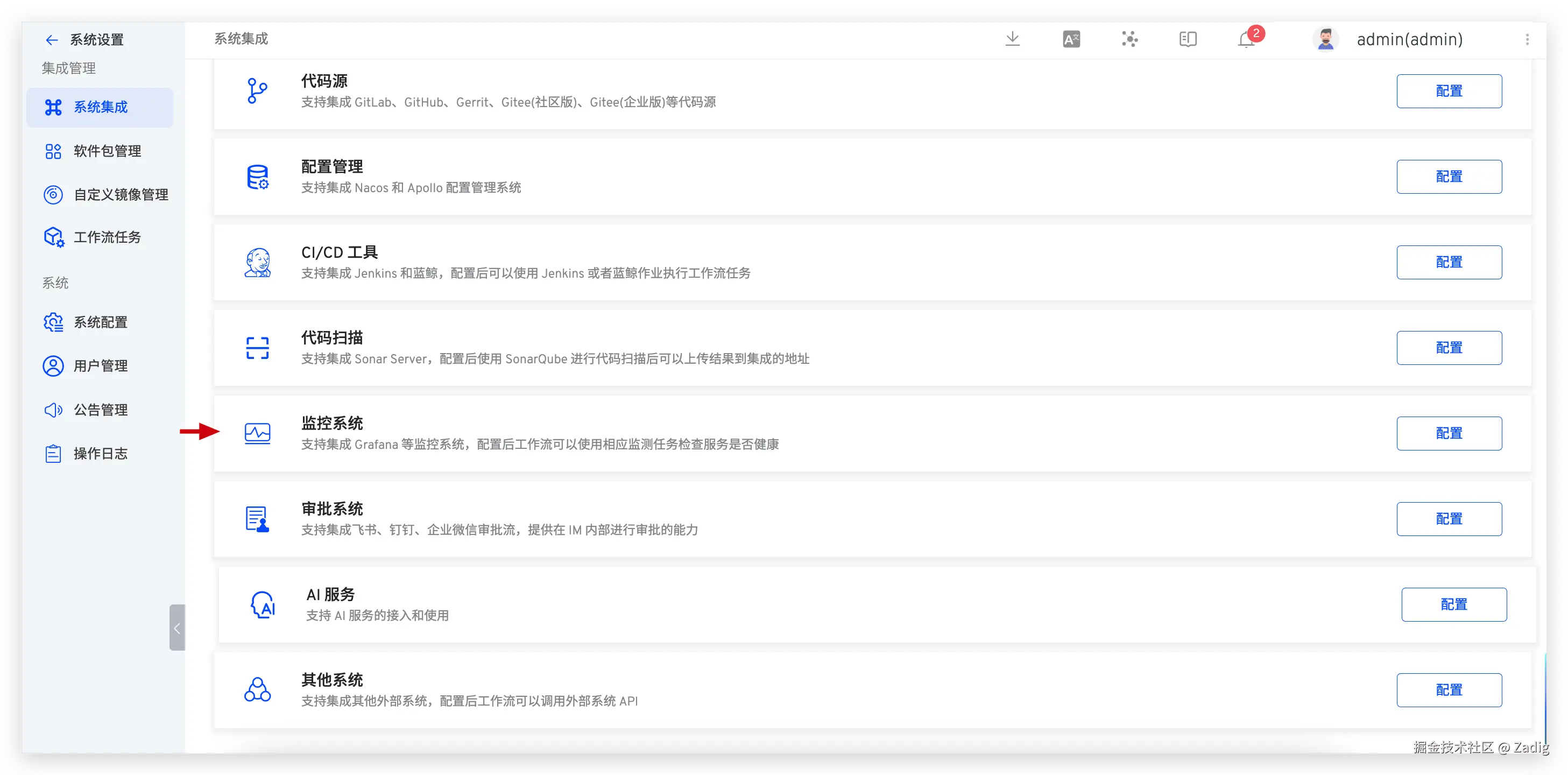Image resolution: width=1568 pixels, height=775 pixels.
Task: Click the download icon in top bar
Action: (x=1012, y=39)
